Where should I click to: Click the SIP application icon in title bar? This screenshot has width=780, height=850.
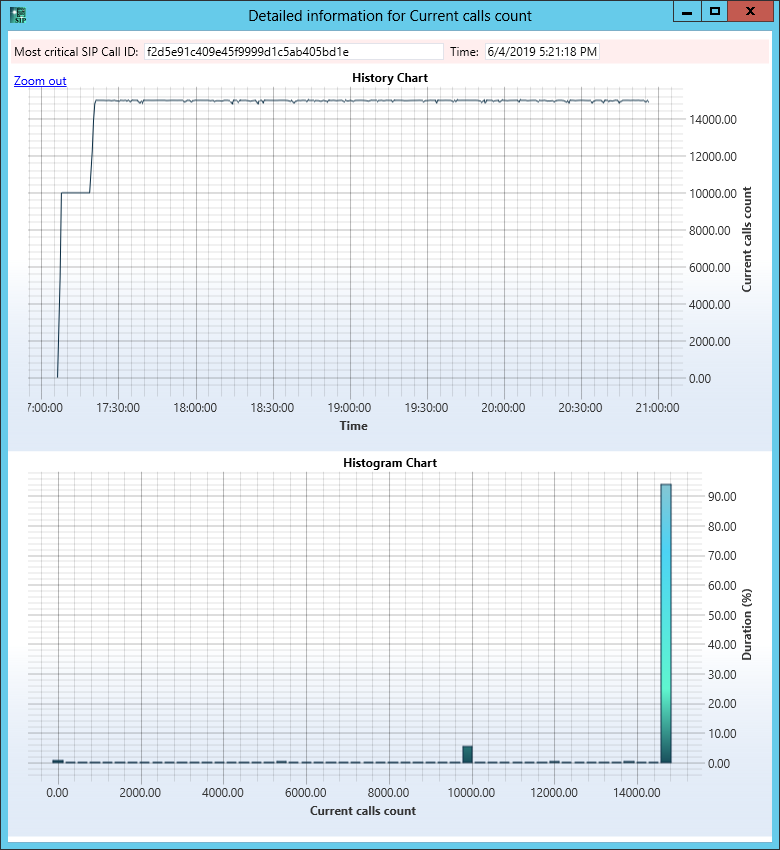[18, 15]
